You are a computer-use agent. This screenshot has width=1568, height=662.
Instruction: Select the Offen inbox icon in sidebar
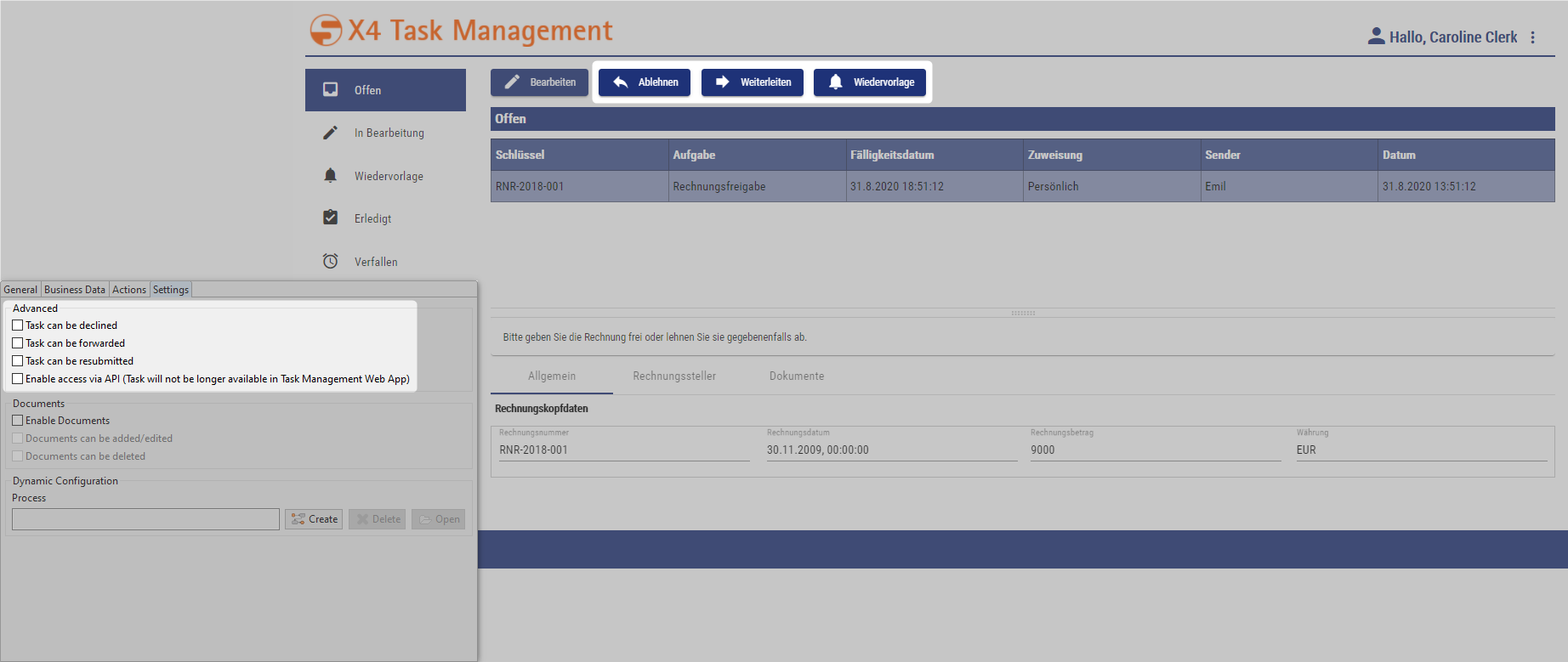tap(331, 90)
